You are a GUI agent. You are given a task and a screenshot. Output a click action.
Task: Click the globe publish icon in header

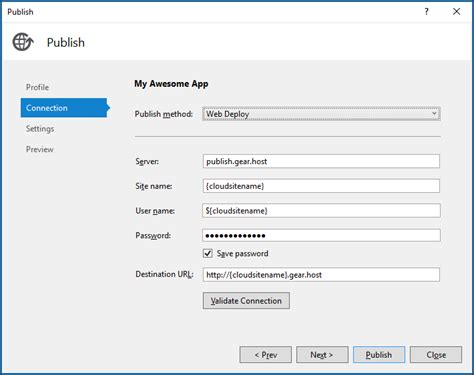click(23, 42)
